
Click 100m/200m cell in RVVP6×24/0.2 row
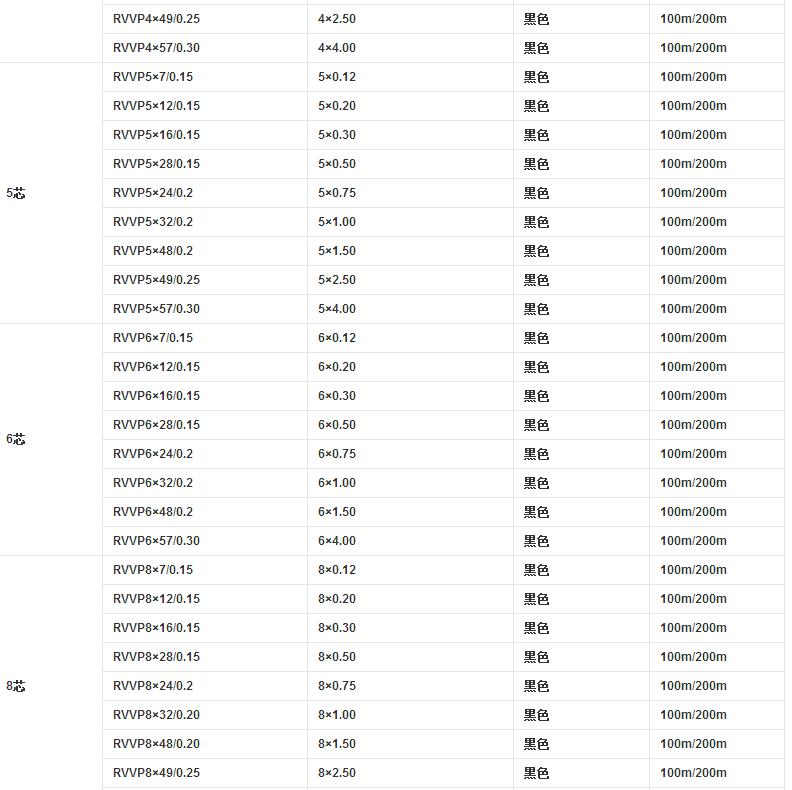pyautogui.click(x=693, y=454)
